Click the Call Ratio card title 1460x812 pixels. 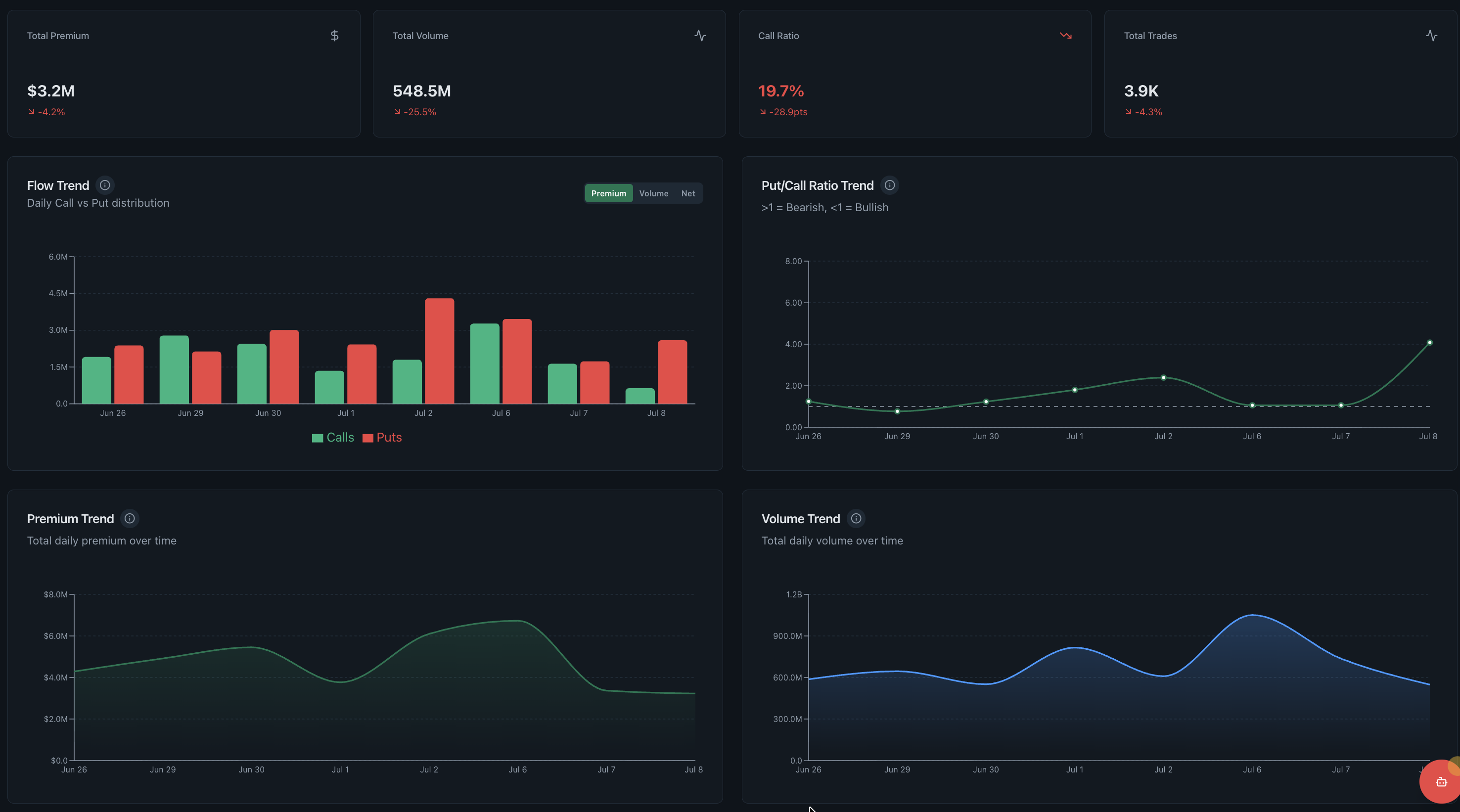pos(778,36)
